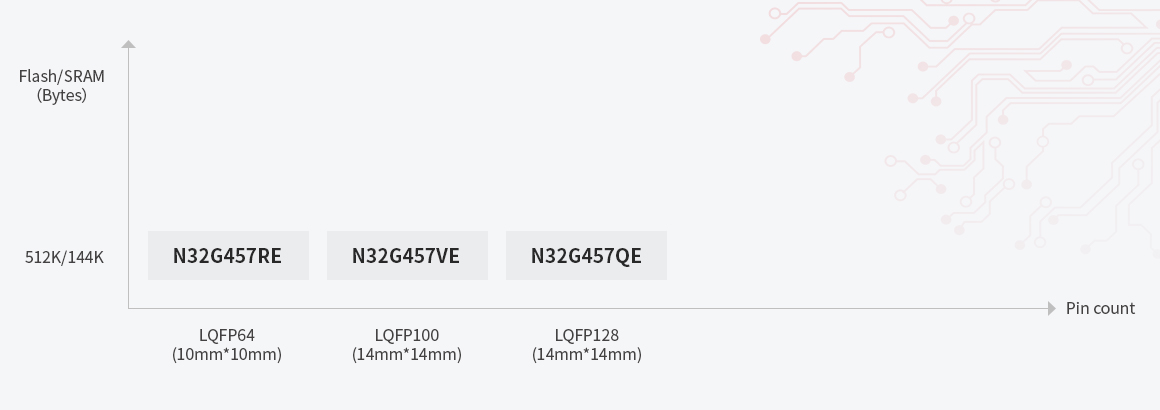Click the origin corner where the axes meet
1160x410 pixels.
128,308
